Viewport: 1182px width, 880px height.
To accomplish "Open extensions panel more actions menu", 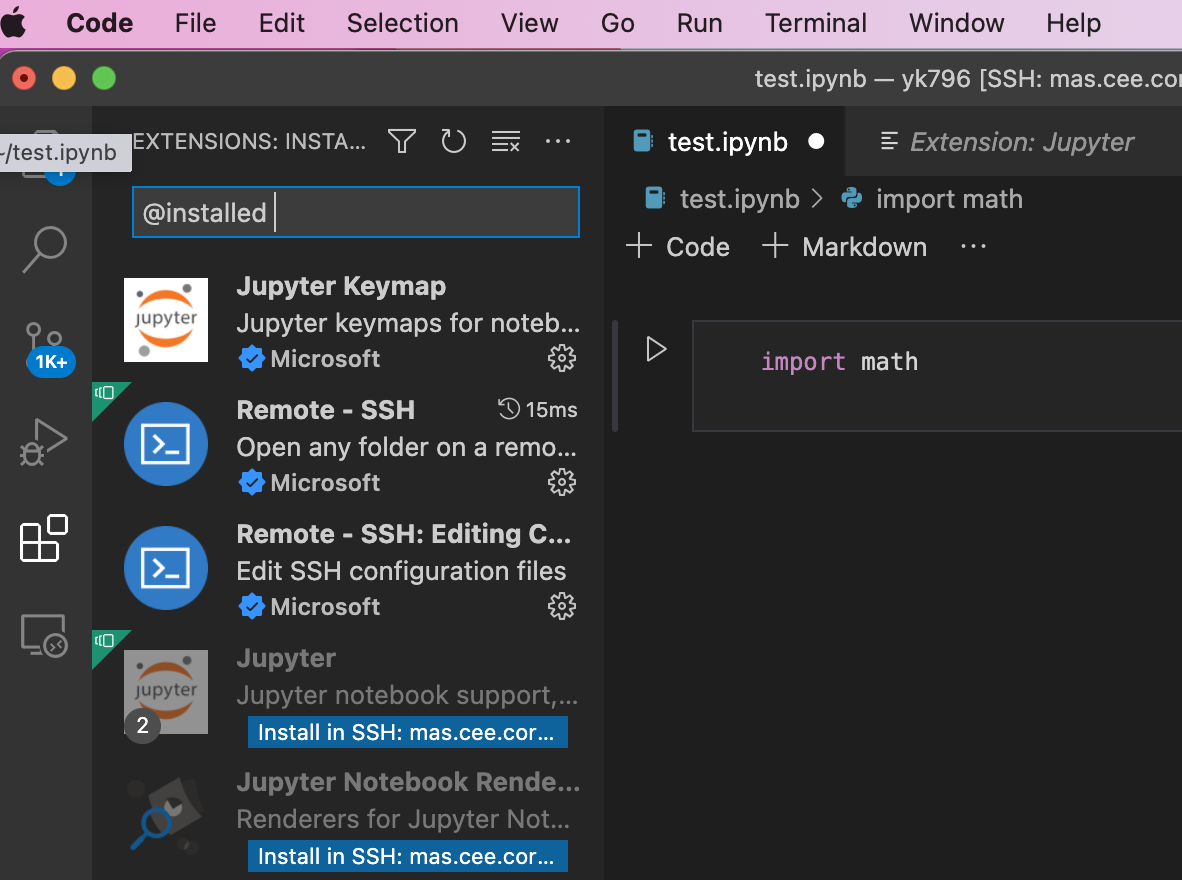I will [x=558, y=141].
